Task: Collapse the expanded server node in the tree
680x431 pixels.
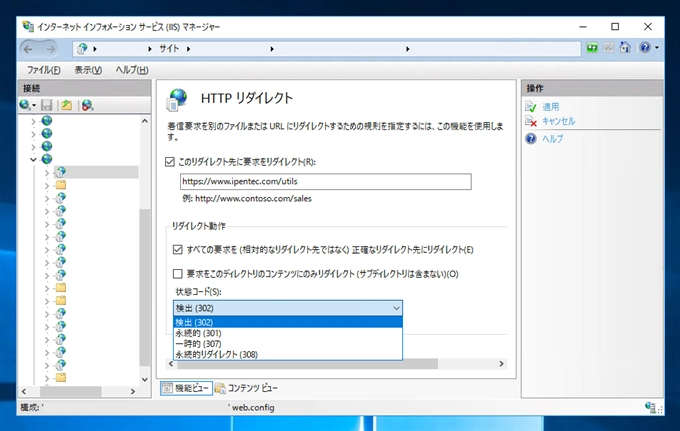Action: click(33, 159)
